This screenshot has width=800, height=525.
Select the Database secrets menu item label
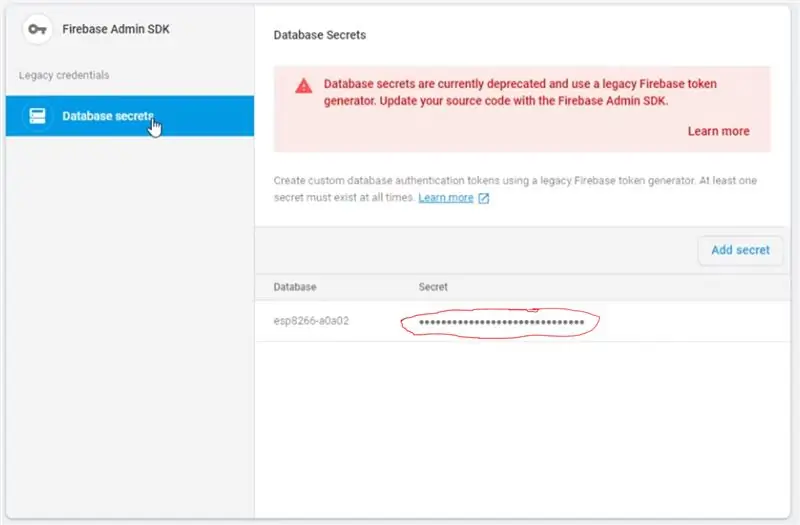click(x=108, y=116)
